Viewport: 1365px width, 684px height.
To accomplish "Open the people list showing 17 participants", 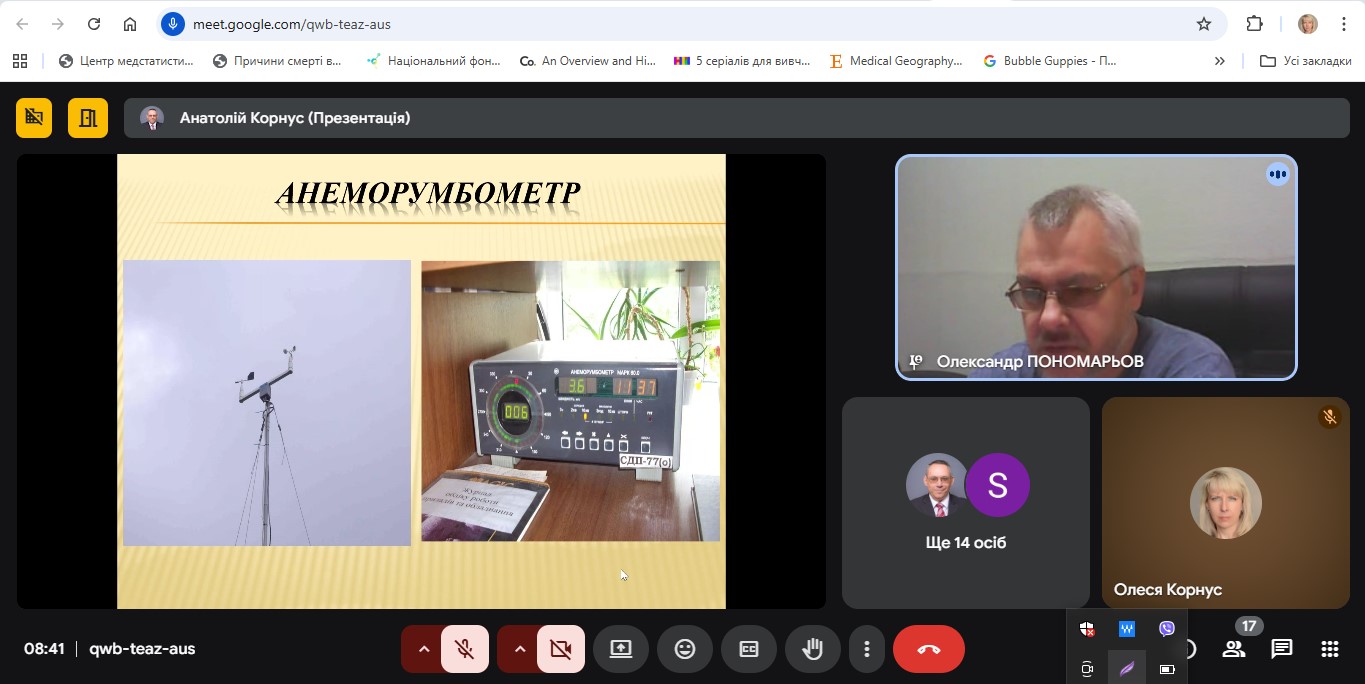I will [1234, 649].
